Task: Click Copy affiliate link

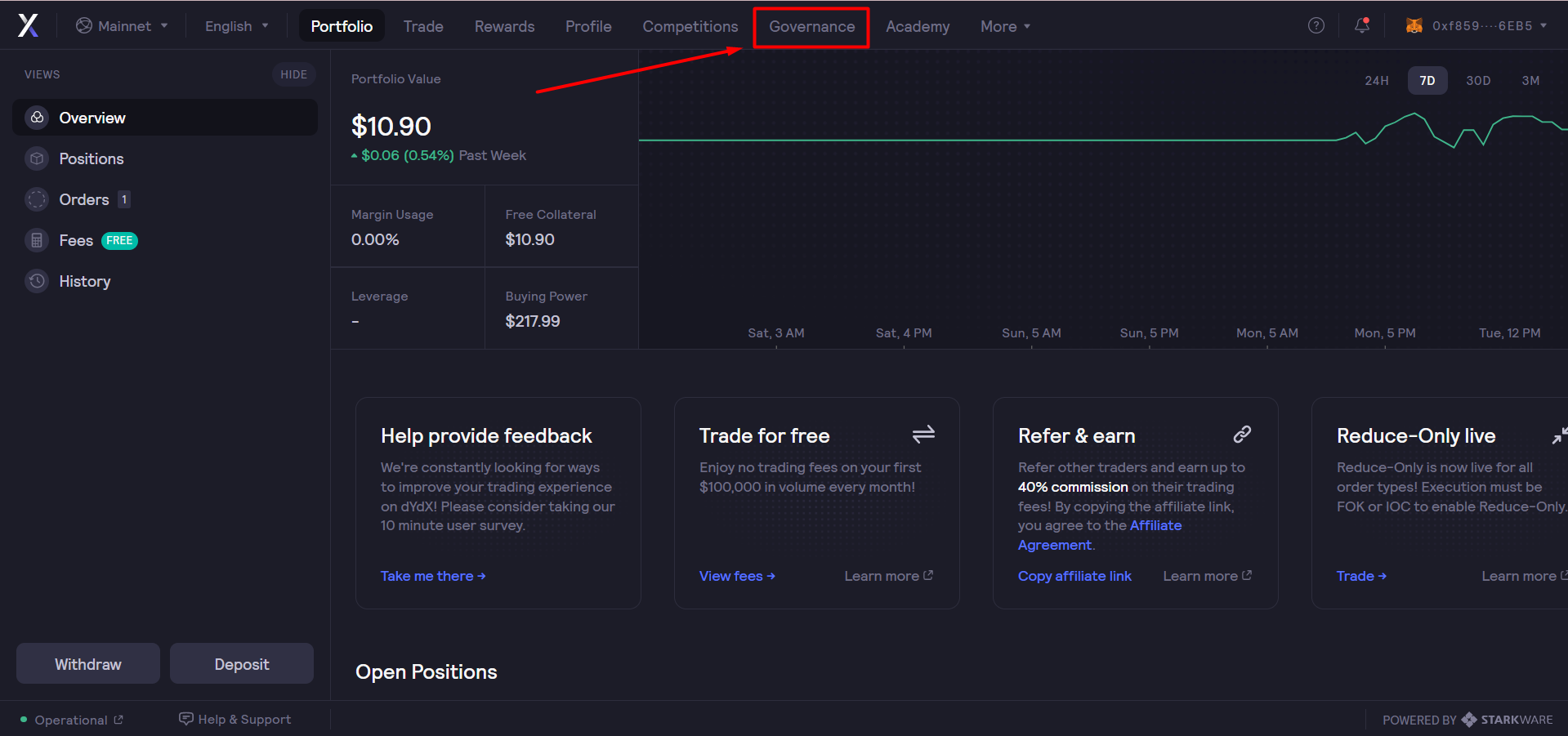Action: click(x=1074, y=576)
